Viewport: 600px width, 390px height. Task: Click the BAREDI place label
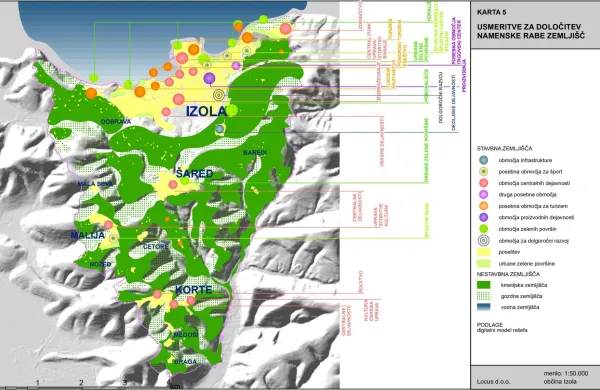pos(255,153)
